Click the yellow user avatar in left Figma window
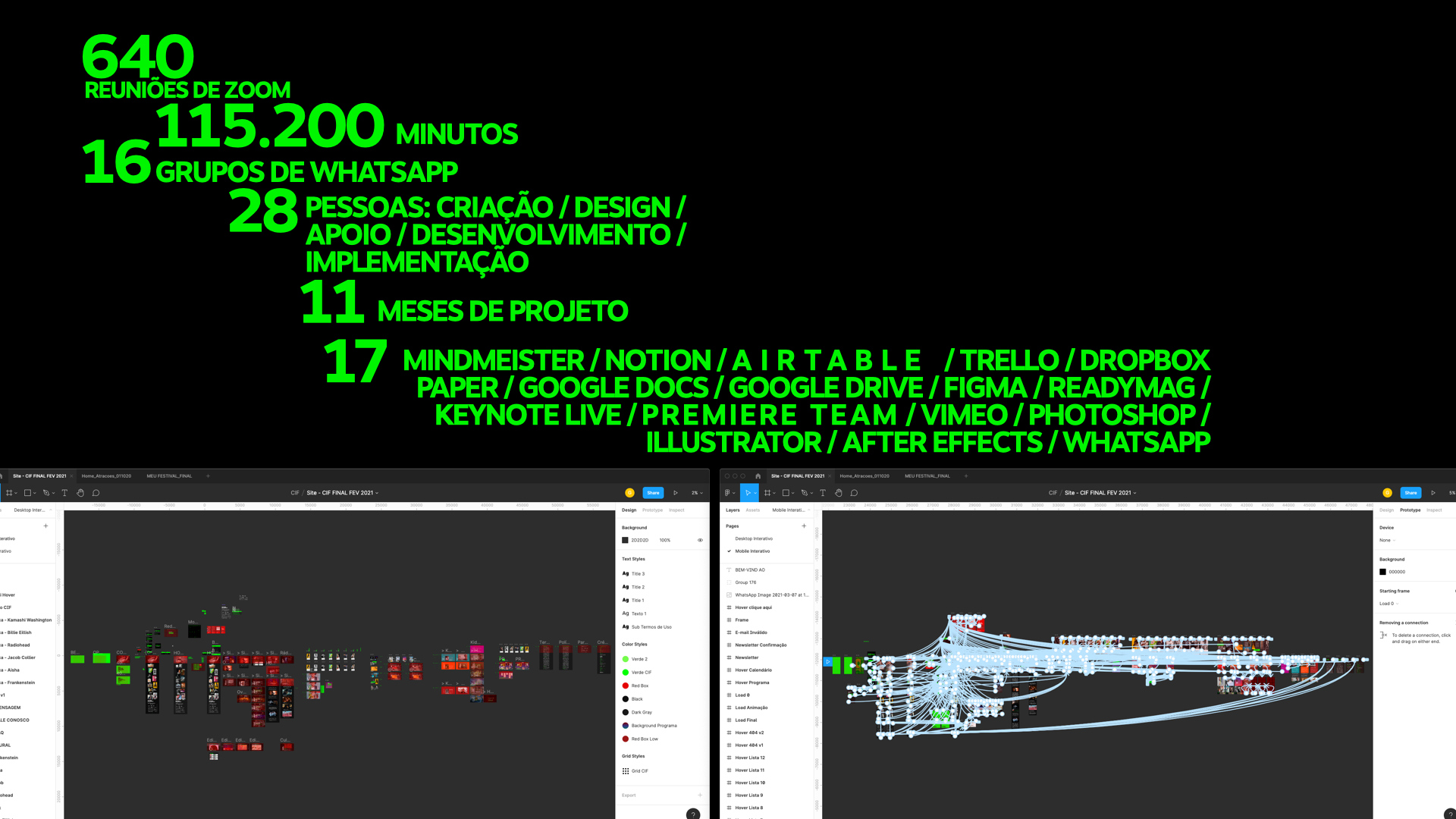This screenshot has width=1456, height=819. point(629,493)
